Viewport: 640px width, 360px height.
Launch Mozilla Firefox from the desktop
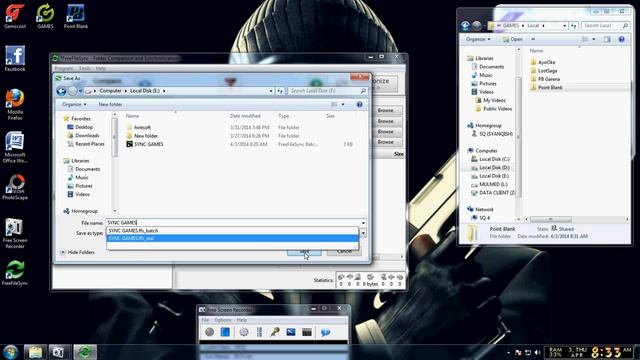tap(15, 104)
